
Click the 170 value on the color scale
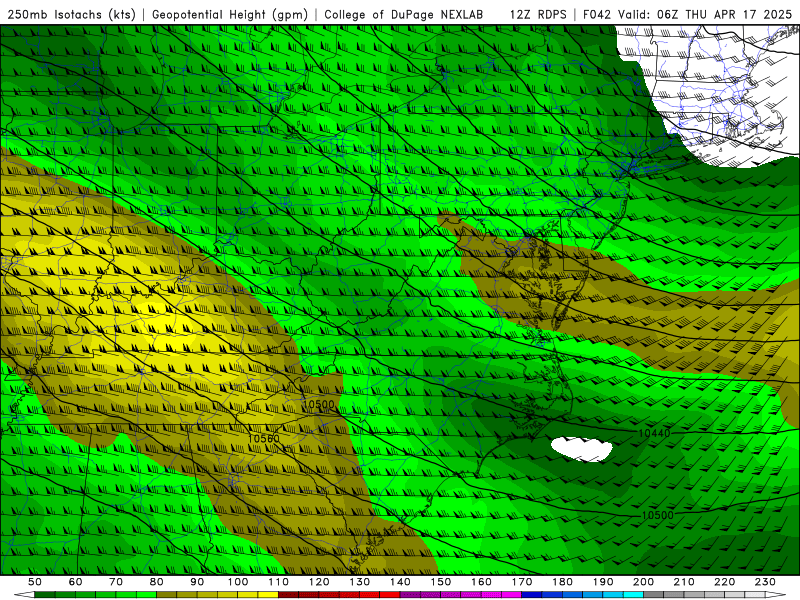[x=522, y=582]
